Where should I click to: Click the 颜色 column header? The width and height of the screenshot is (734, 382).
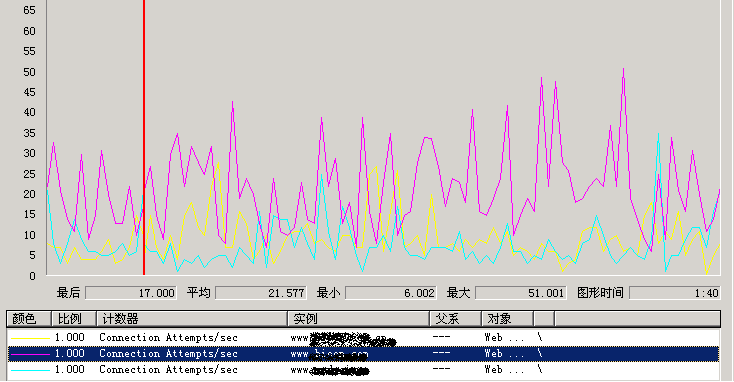click(x=29, y=319)
